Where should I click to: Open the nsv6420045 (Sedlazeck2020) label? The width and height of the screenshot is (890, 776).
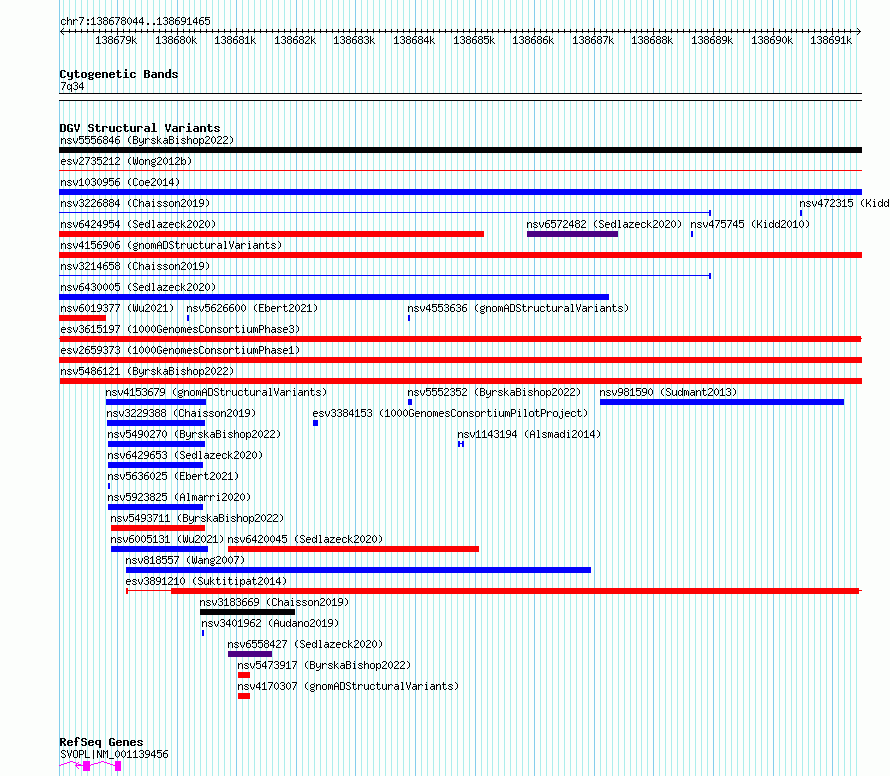click(x=305, y=539)
